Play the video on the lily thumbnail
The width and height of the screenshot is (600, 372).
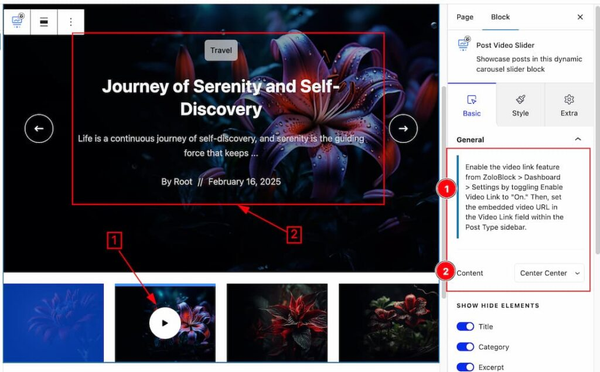(165, 323)
